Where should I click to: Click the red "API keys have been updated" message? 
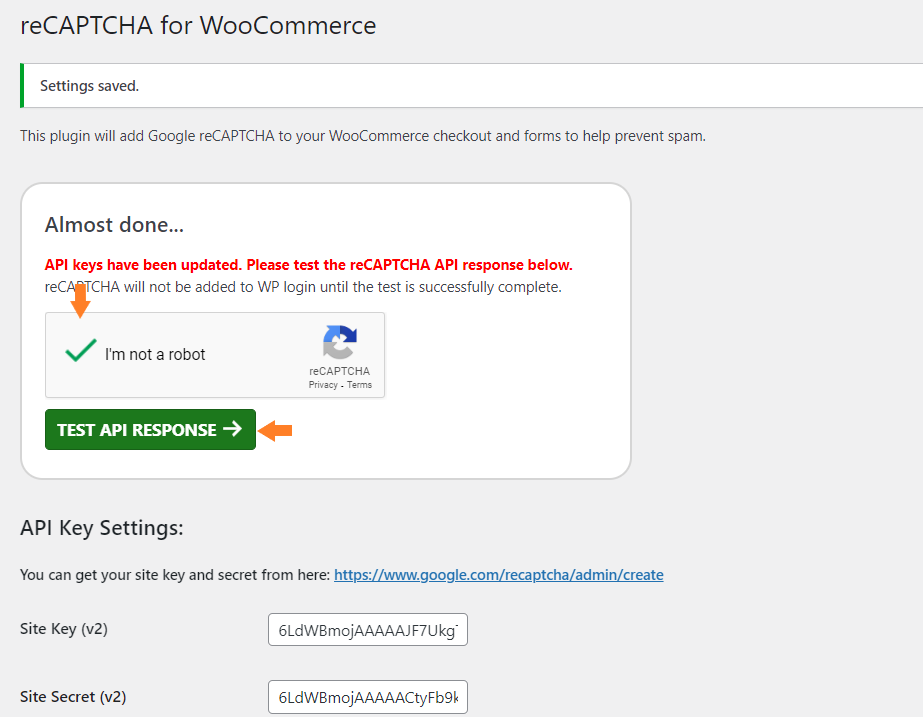pyautogui.click(x=308, y=265)
